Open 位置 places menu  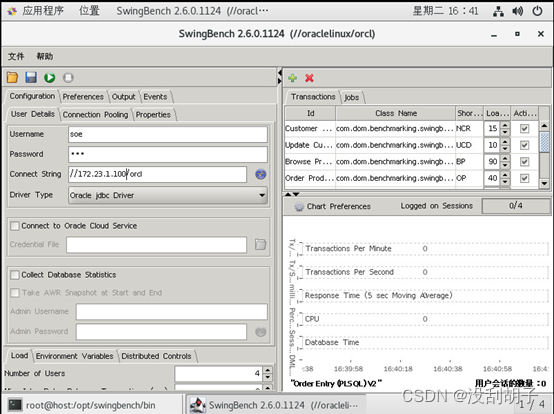pyautogui.click(x=89, y=11)
